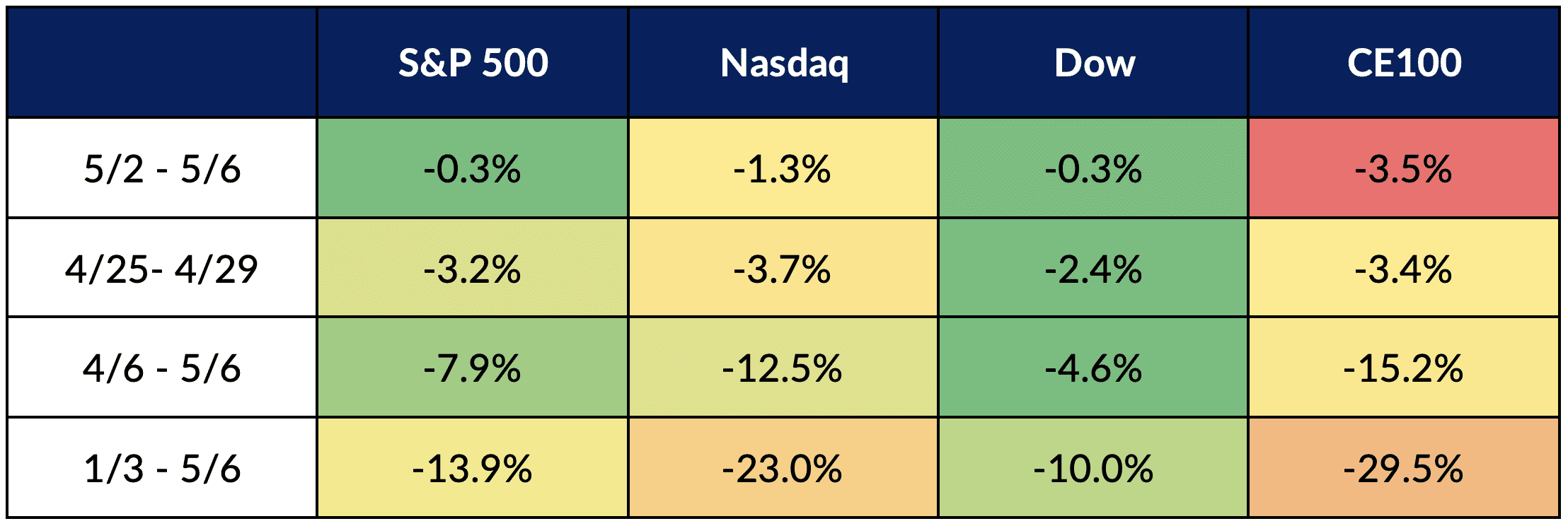
Task: Select the Nasdaq -12.5% cell
Action: [x=783, y=368]
